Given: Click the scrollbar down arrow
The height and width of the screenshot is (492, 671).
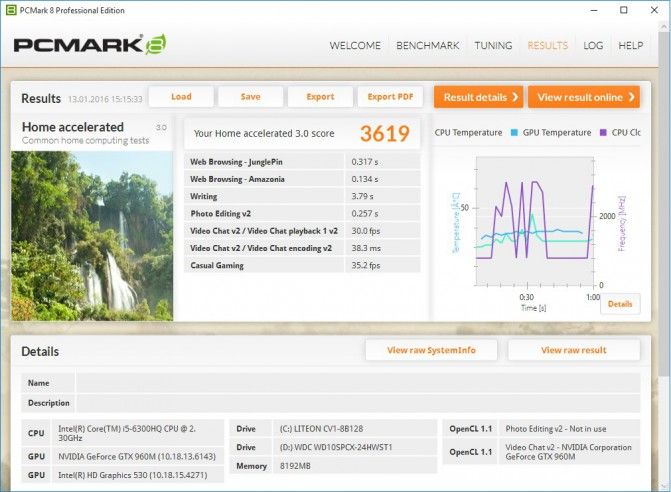Looking at the screenshot, I should pyautogui.click(x=665, y=486).
